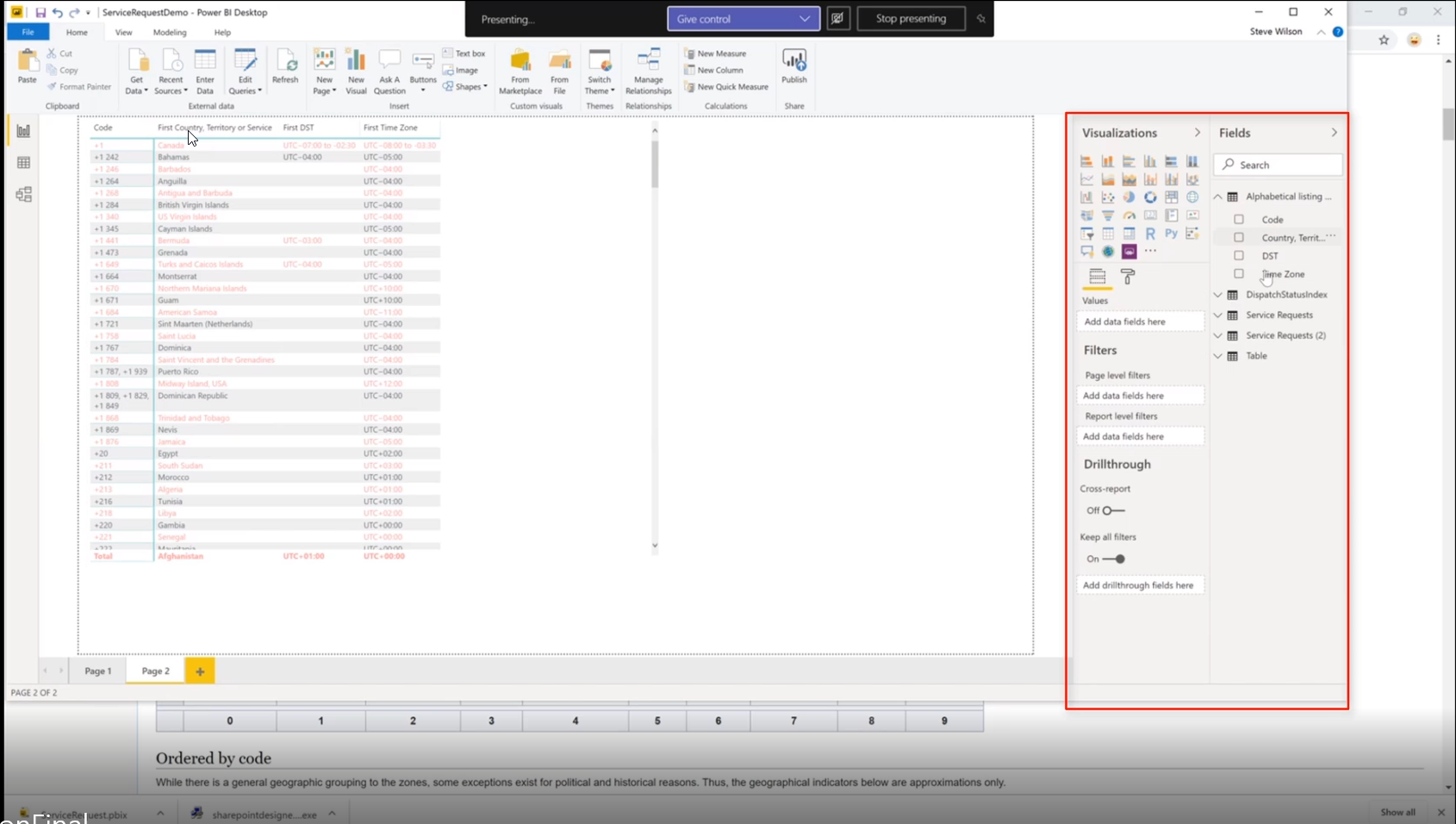Select the donut chart visual
The width and height of the screenshot is (1456, 824).
coord(1150,197)
